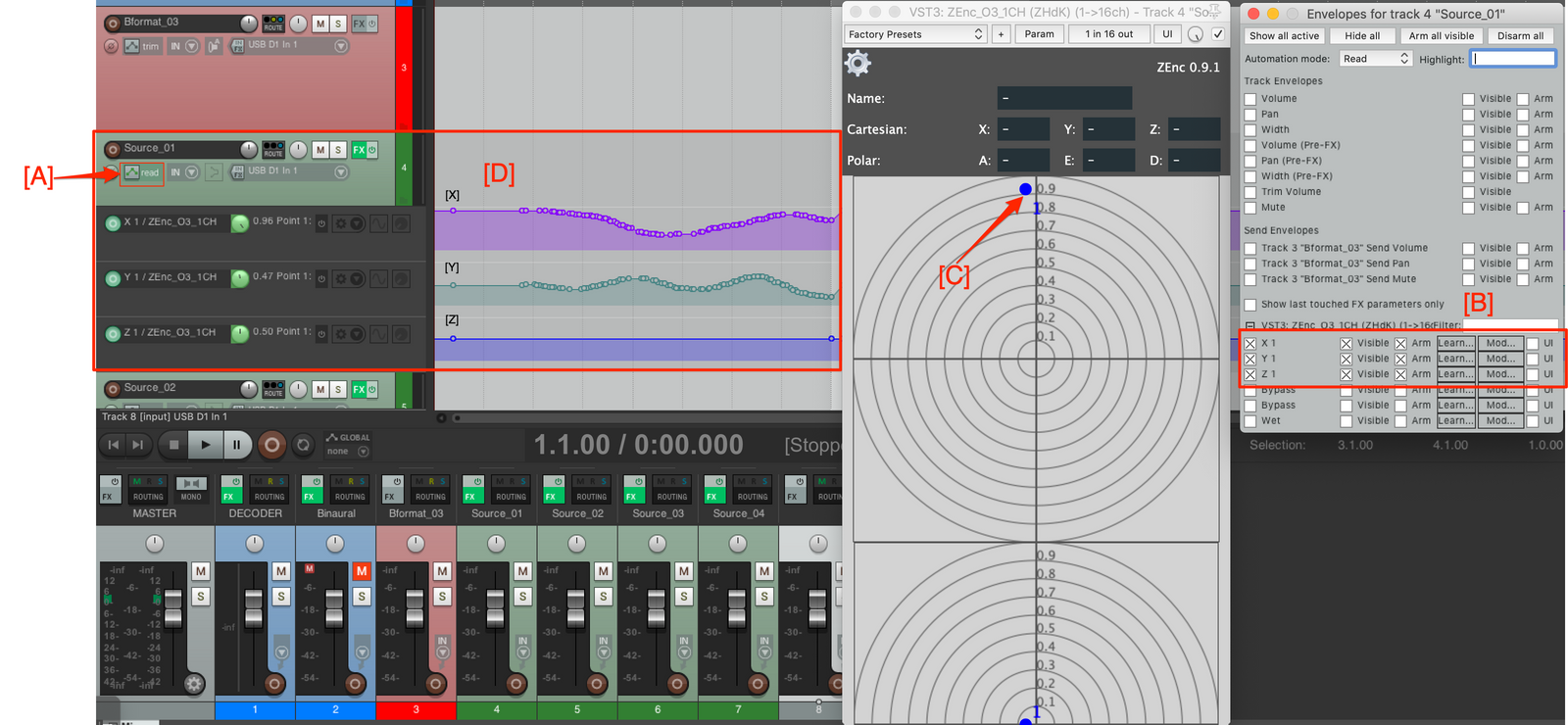Toggle the transport repeat loop icon
The width and height of the screenshot is (1568, 725).
(x=304, y=445)
